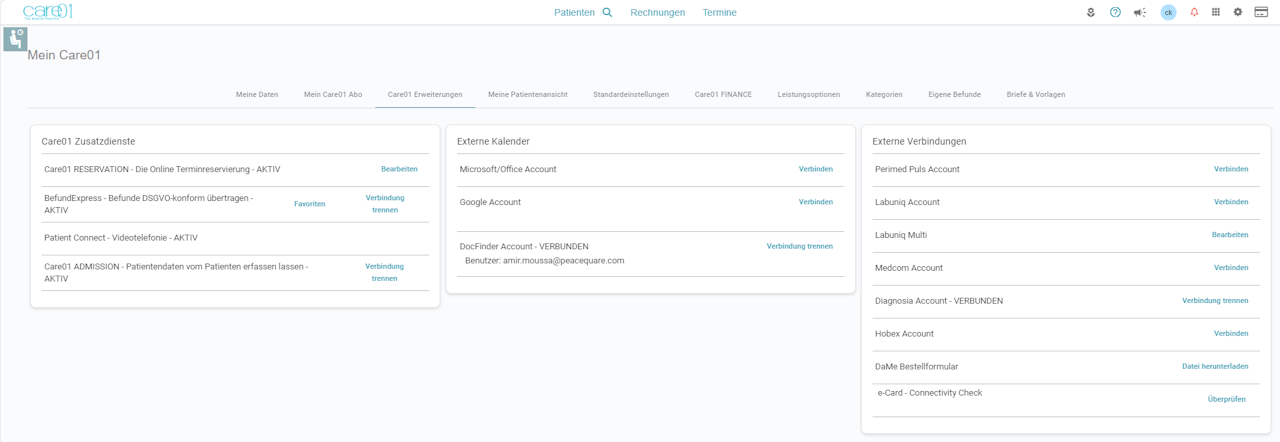Click Bearbeiten for Labuniq Multi
The height and width of the screenshot is (442, 1280).
(1230, 235)
